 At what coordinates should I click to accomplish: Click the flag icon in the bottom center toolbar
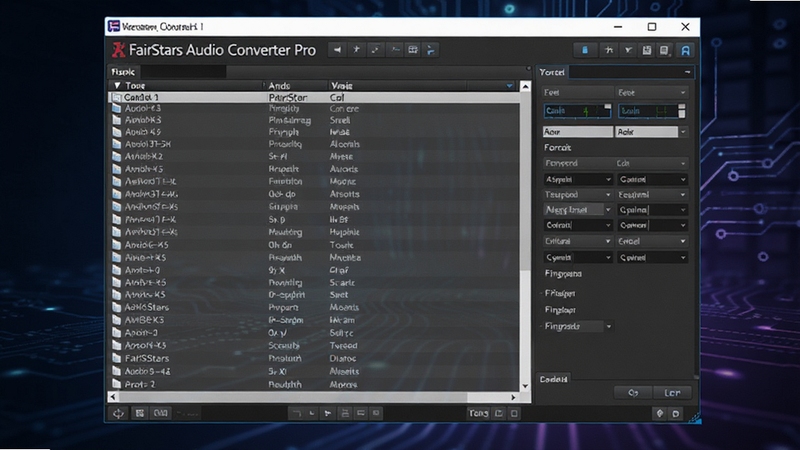pos(328,413)
